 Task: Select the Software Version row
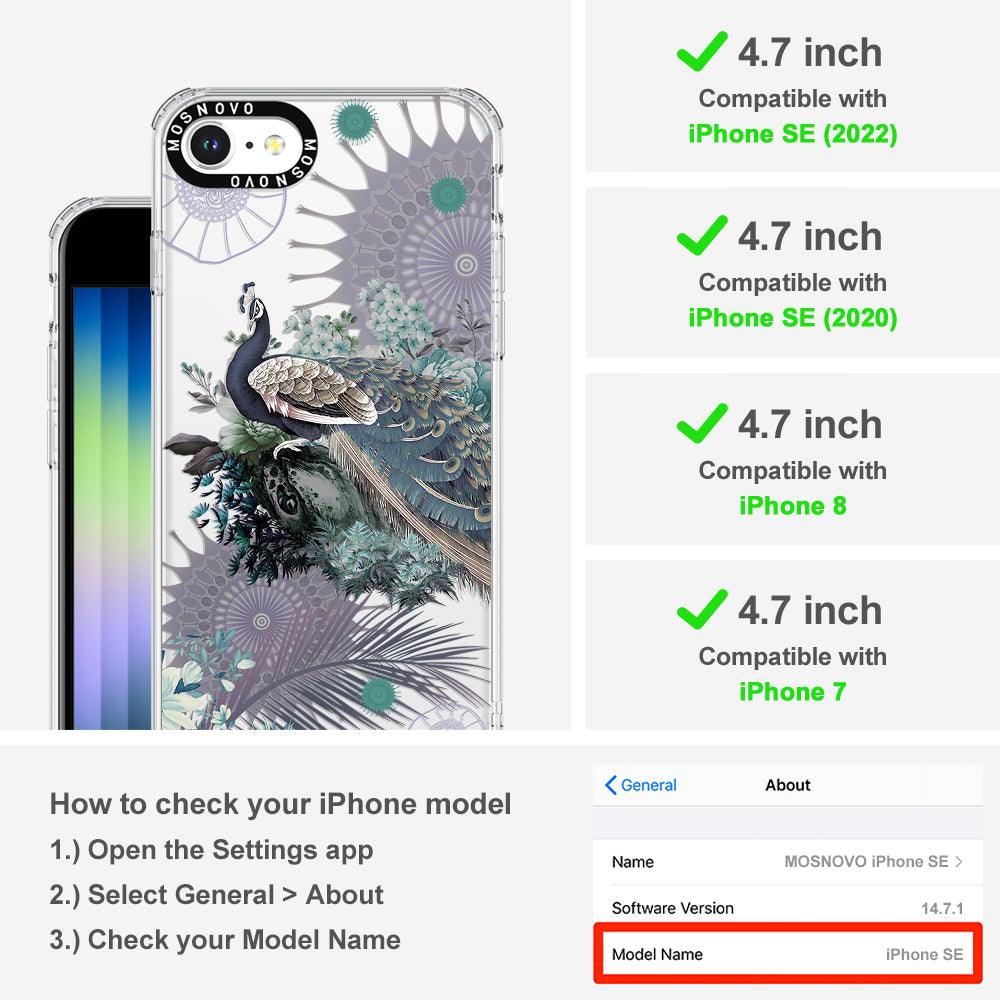(x=787, y=908)
